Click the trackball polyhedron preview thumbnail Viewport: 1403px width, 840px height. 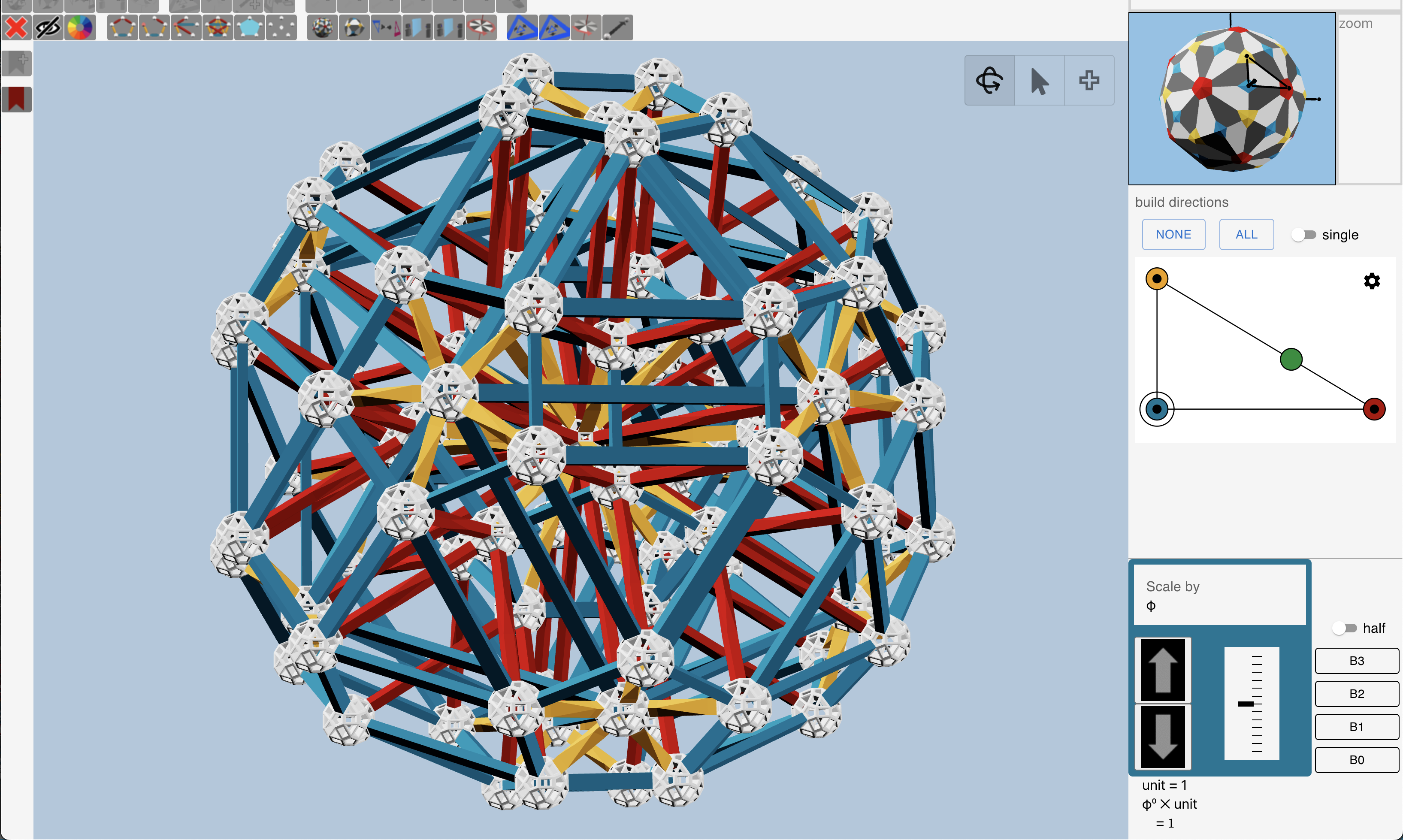(1232, 99)
